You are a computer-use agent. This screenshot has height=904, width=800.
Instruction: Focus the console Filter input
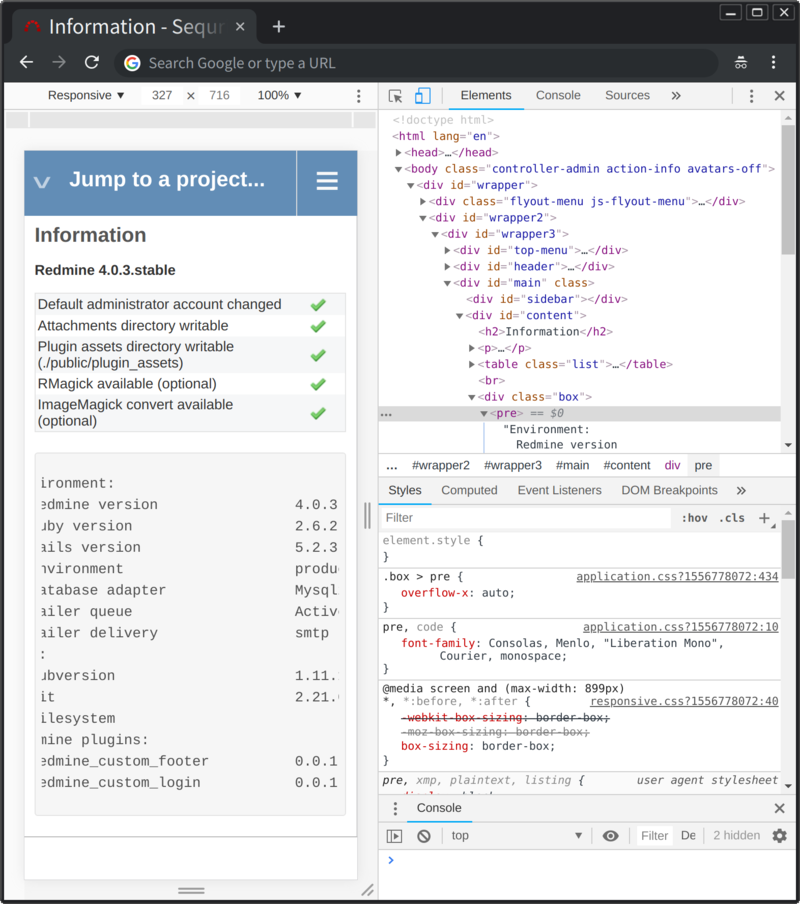click(x=655, y=835)
